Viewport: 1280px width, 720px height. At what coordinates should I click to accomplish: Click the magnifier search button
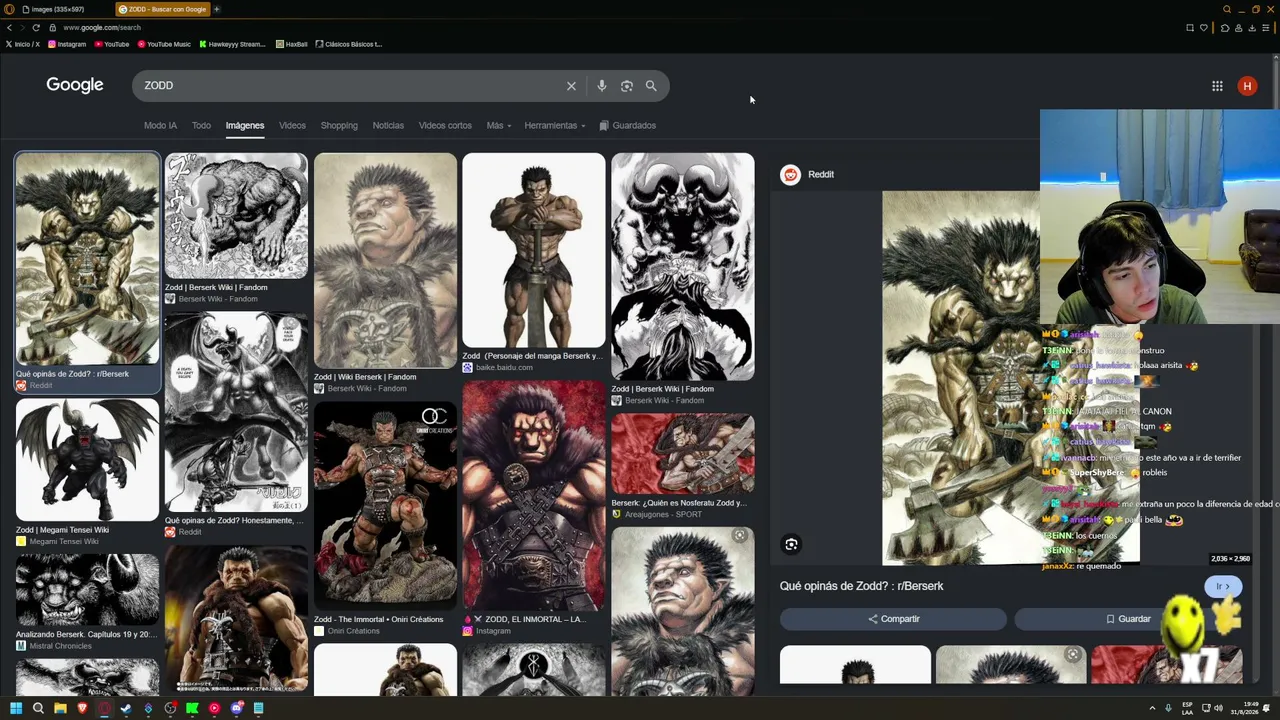click(x=651, y=86)
